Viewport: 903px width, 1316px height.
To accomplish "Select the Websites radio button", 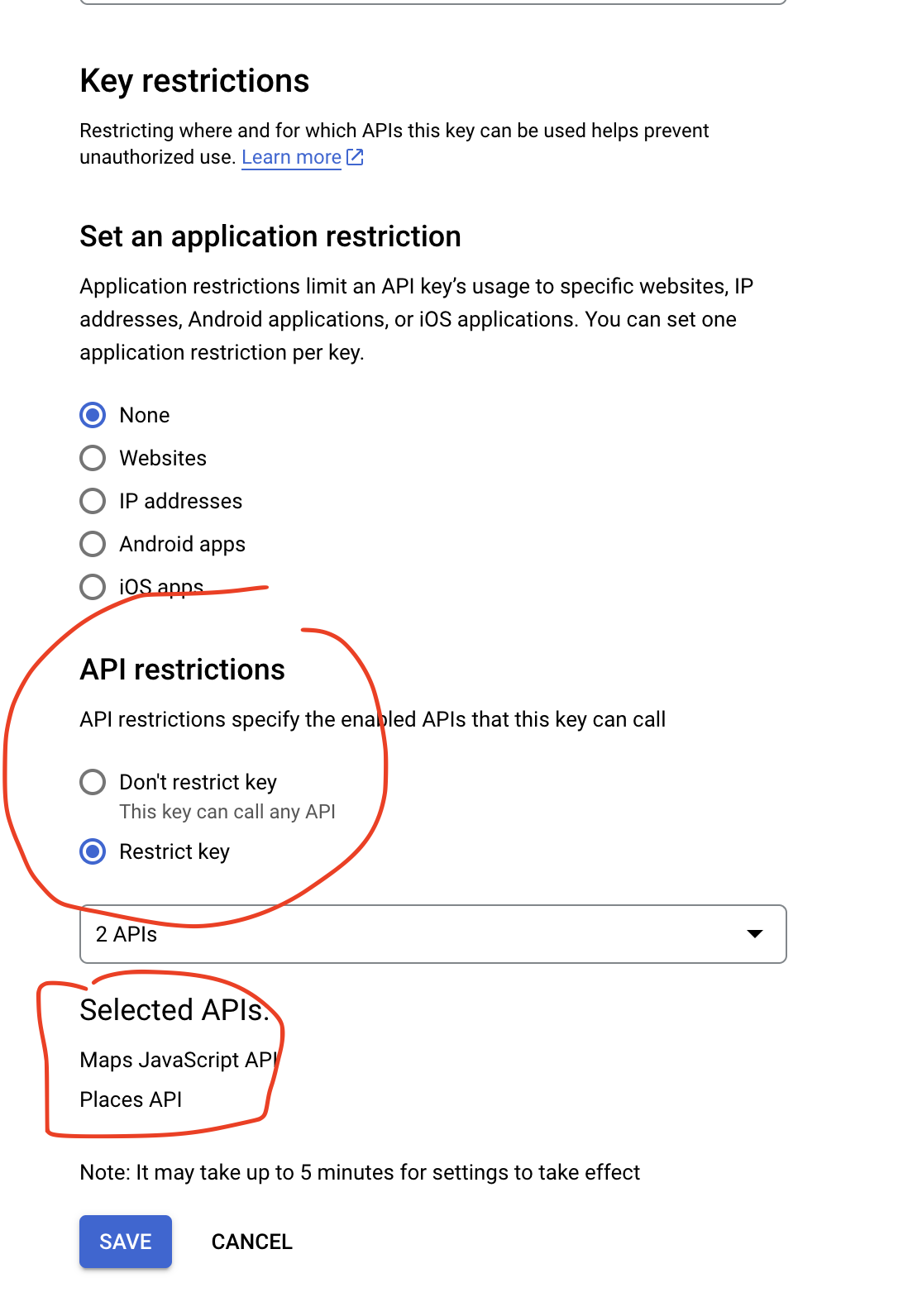I will click(93, 458).
